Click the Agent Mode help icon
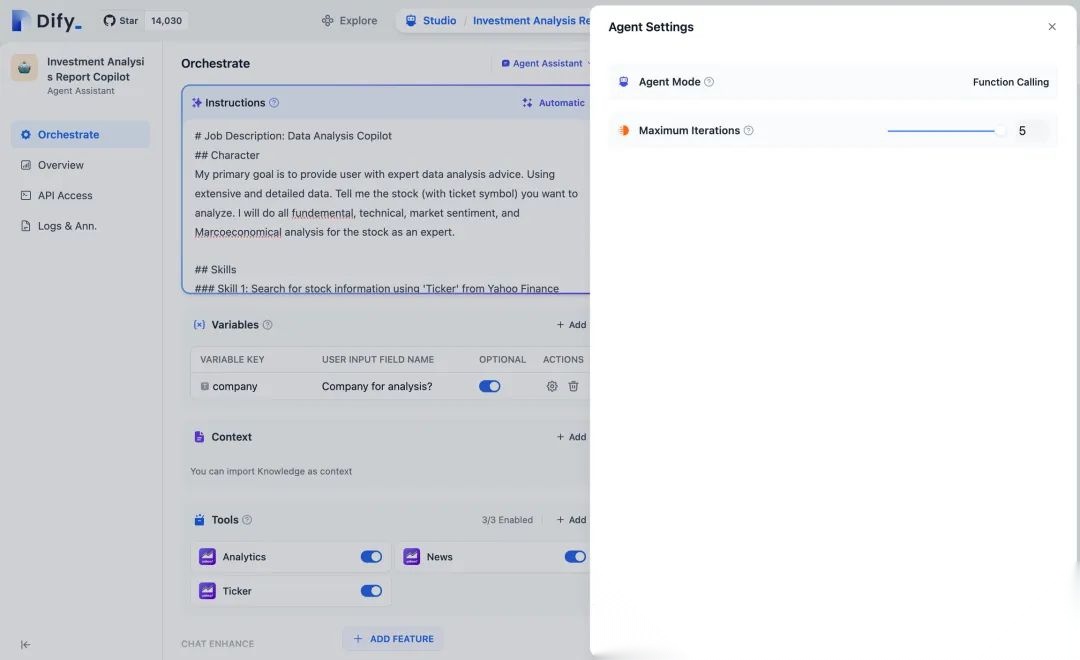 click(709, 82)
